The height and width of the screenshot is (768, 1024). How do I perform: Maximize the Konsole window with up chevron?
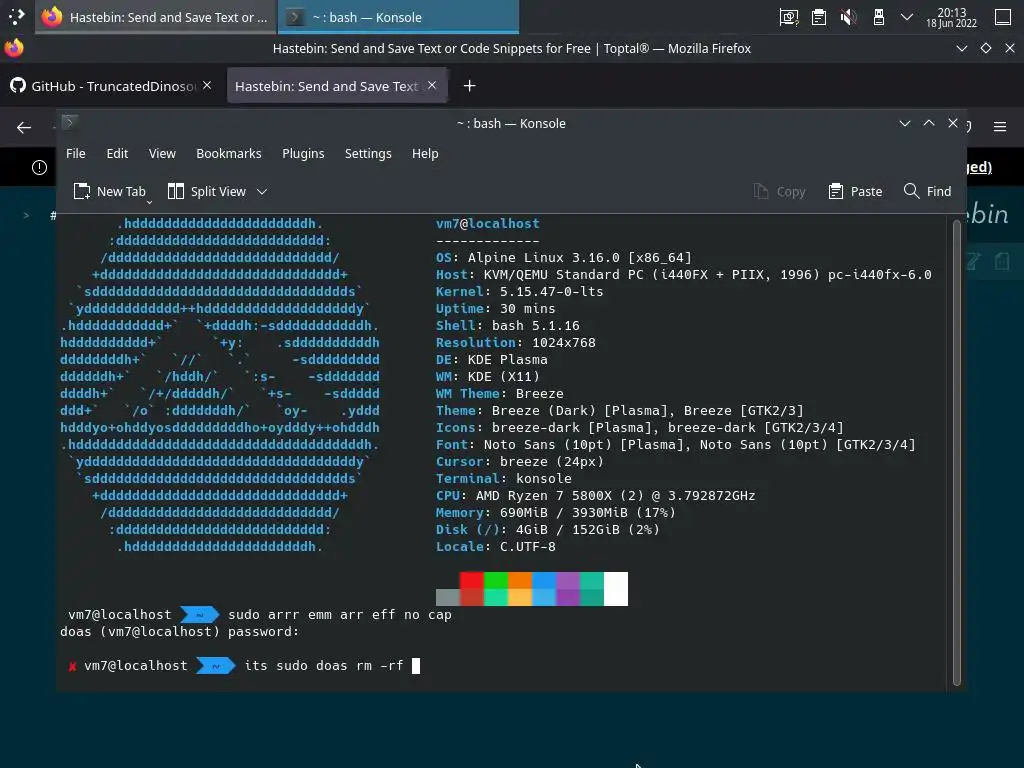pos(929,123)
